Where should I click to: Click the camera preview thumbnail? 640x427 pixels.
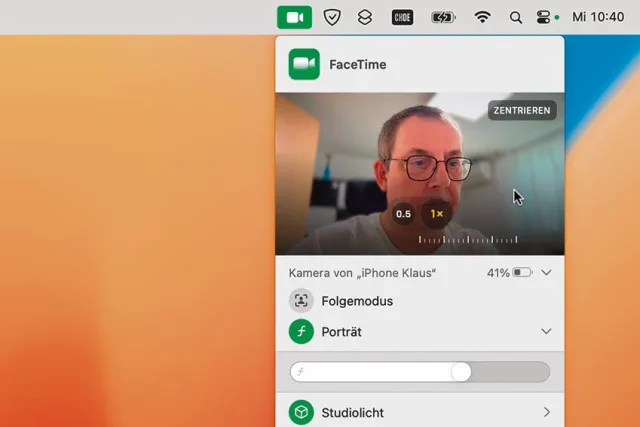tap(420, 174)
